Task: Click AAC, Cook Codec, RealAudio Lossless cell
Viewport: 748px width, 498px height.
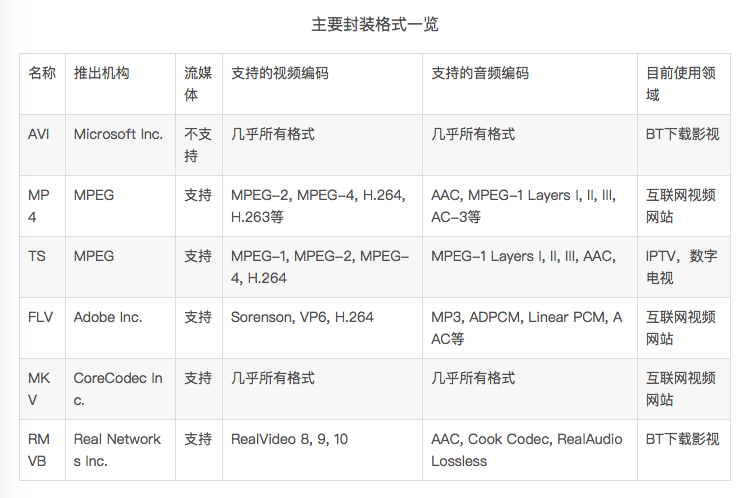Action: [x=530, y=450]
